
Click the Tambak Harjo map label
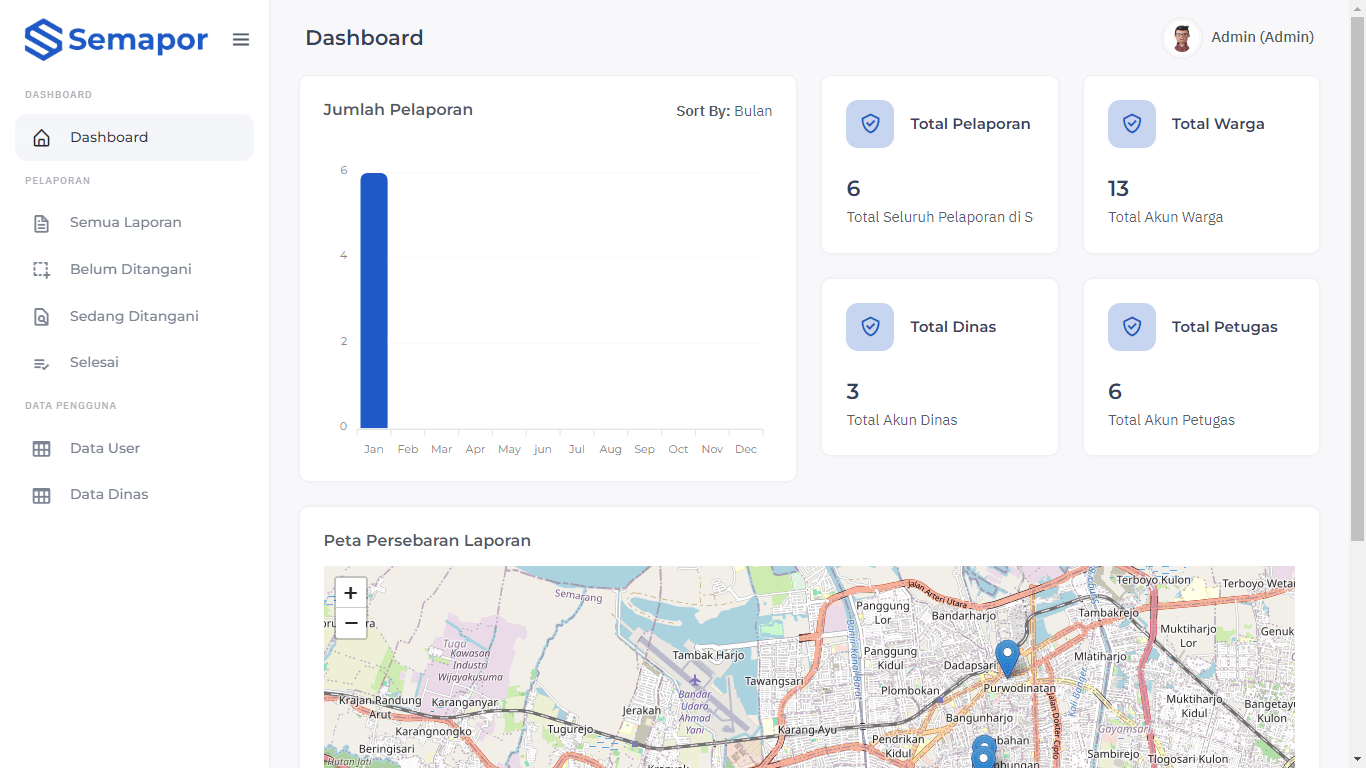pos(708,656)
